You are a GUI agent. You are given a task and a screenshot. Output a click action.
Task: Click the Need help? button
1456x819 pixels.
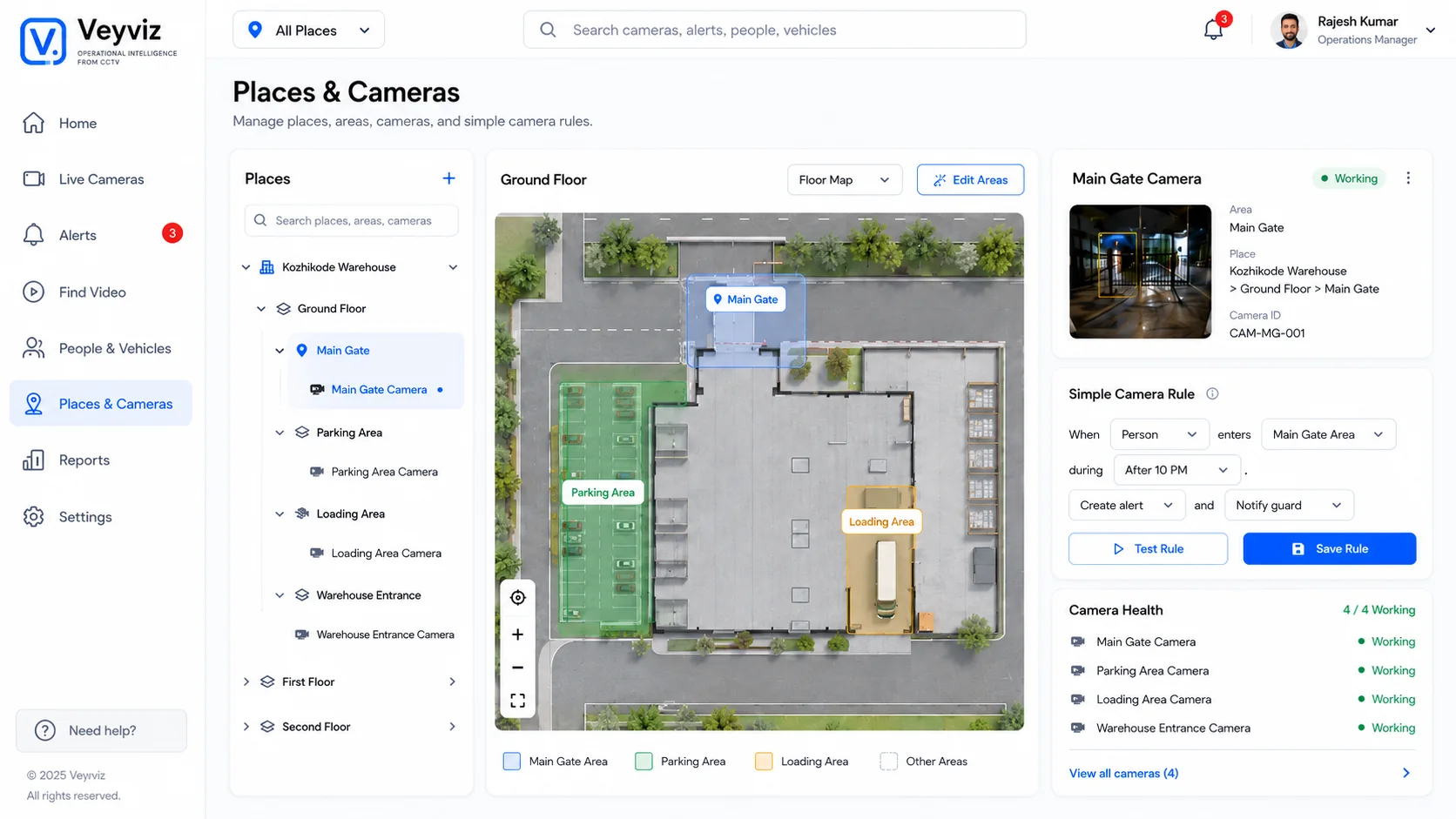[x=101, y=730]
